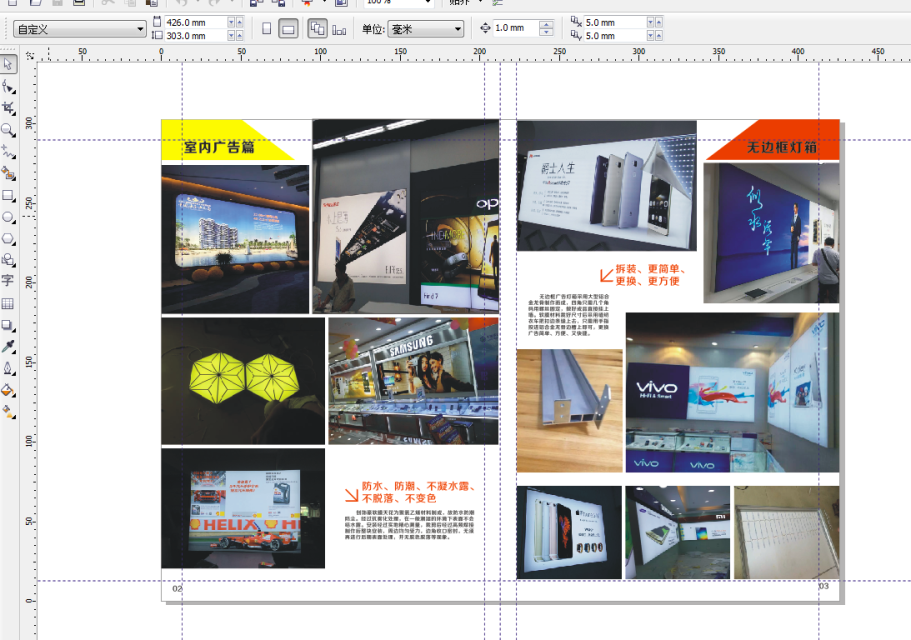The image size is (911, 640).
Task: Select the Interactive fill tool
Action: [8, 412]
